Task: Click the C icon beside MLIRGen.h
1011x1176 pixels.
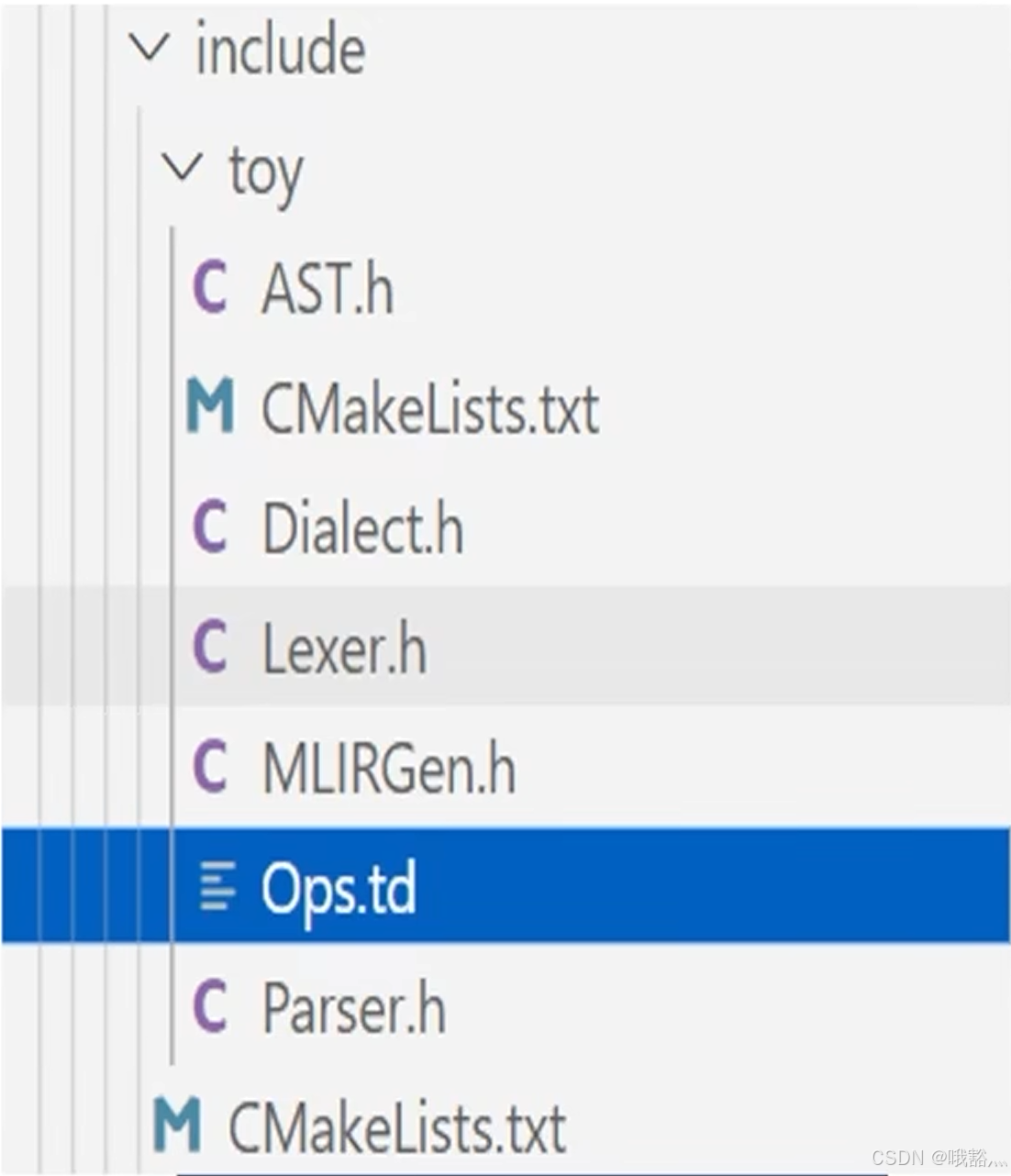Action: pos(212,768)
